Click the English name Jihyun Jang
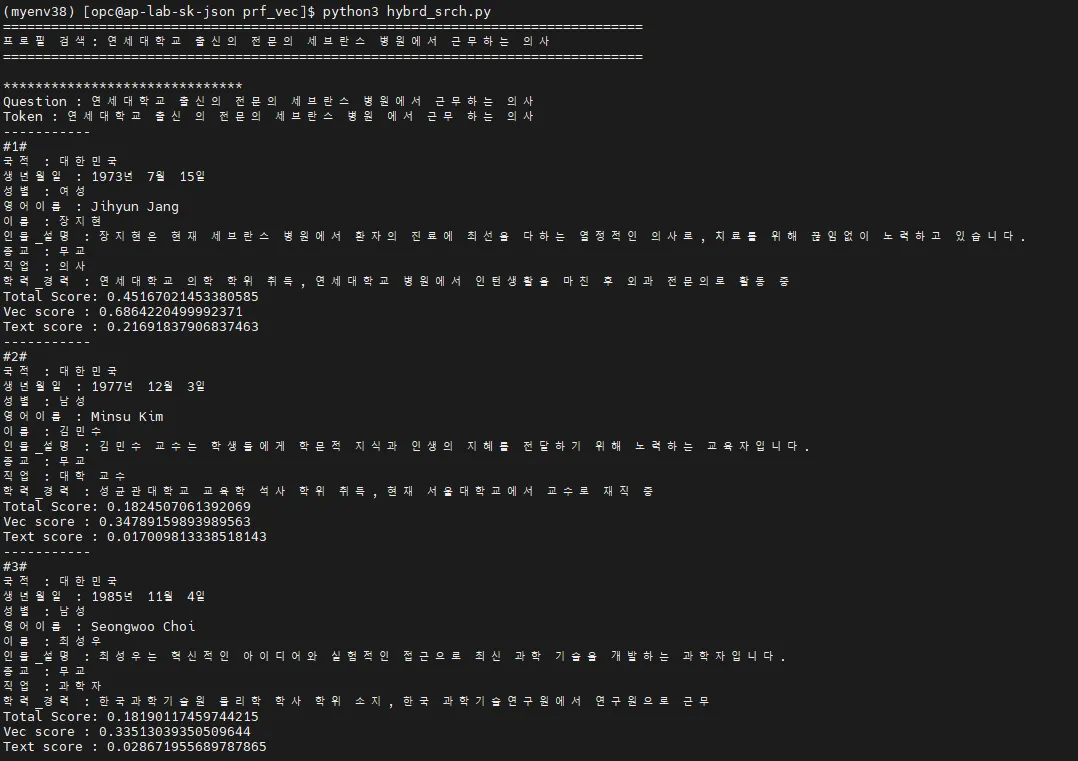This screenshot has width=1078, height=761. point(135,206)
